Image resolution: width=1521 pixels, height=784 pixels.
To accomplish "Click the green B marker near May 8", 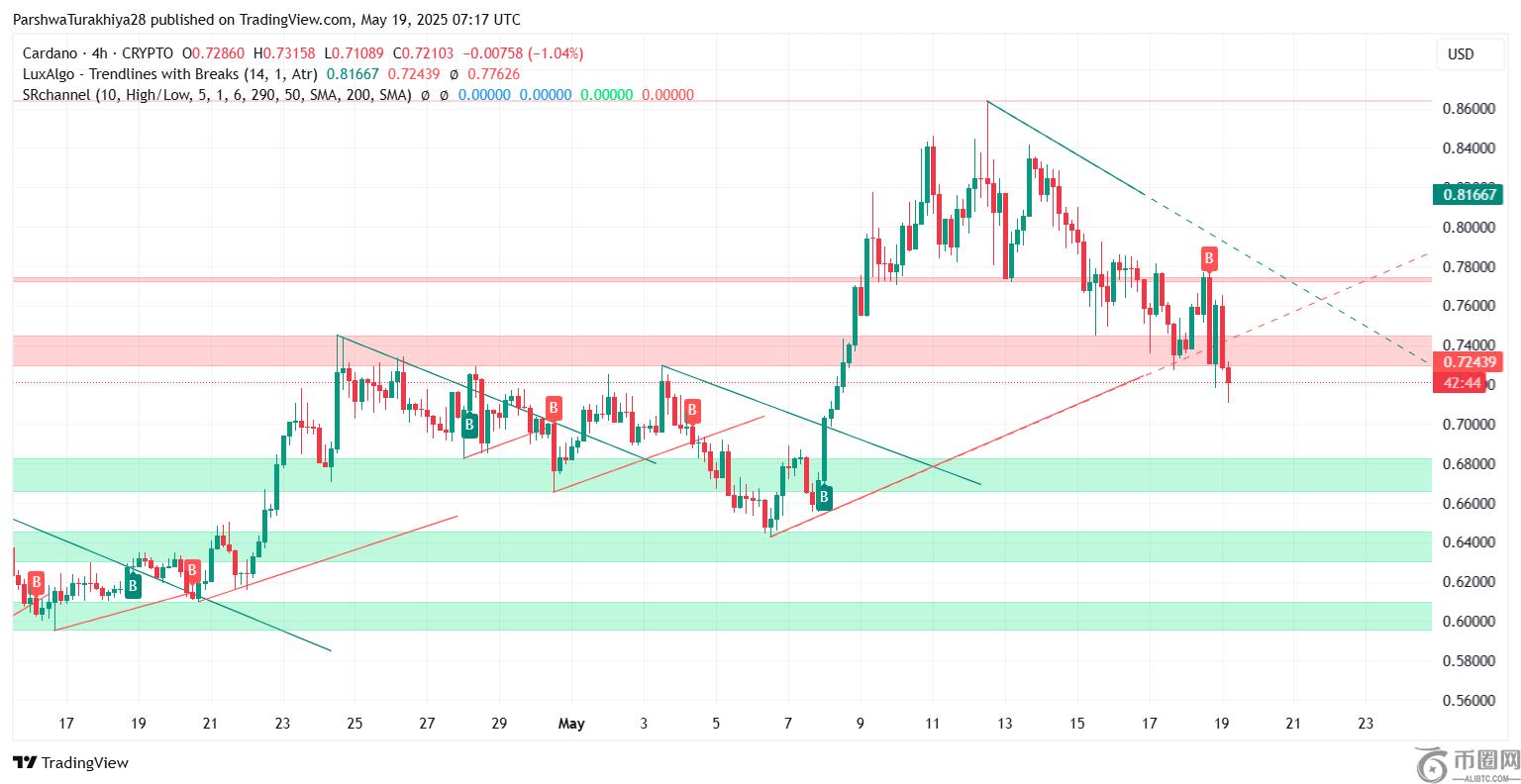I will tap(823, 497).
